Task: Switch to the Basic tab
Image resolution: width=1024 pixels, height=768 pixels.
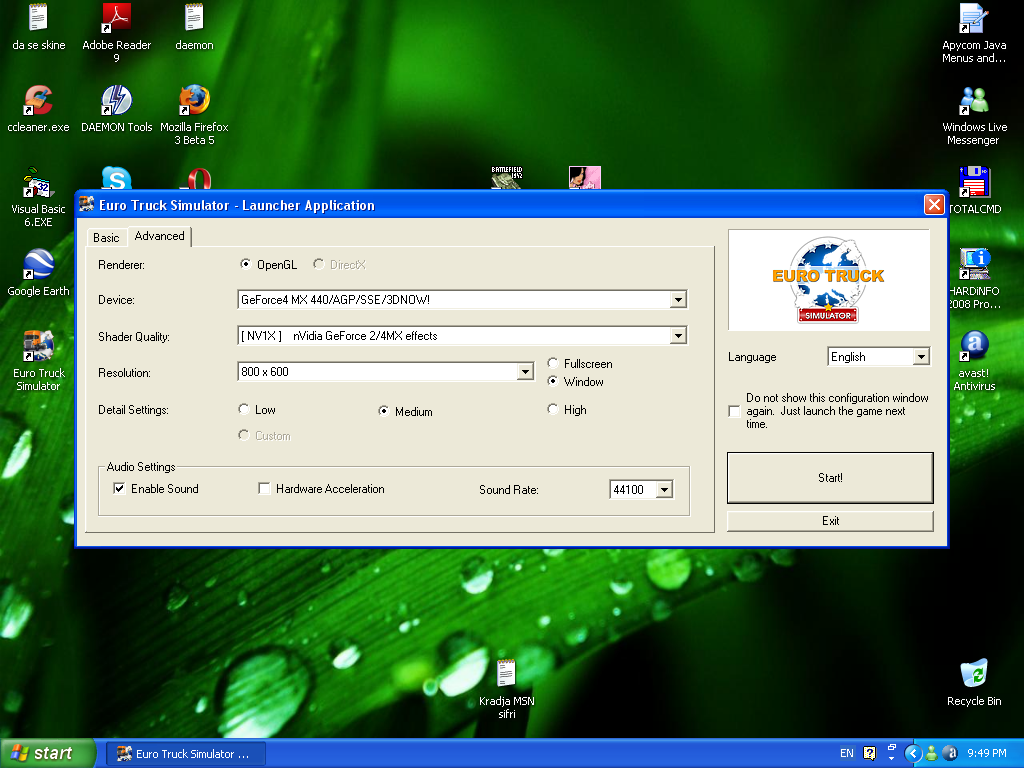Action: (x=106, y=238)
